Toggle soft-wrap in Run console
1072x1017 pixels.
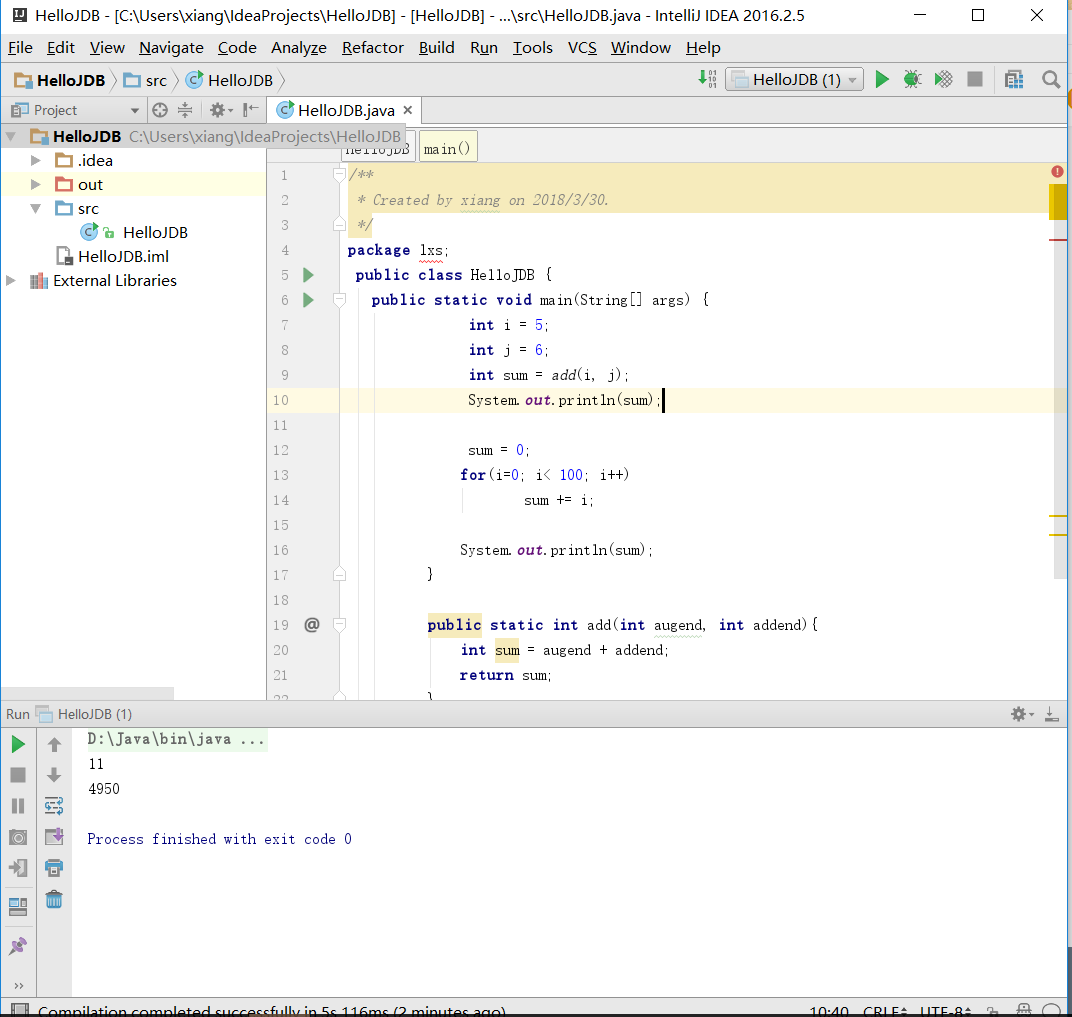coord(54,806)
